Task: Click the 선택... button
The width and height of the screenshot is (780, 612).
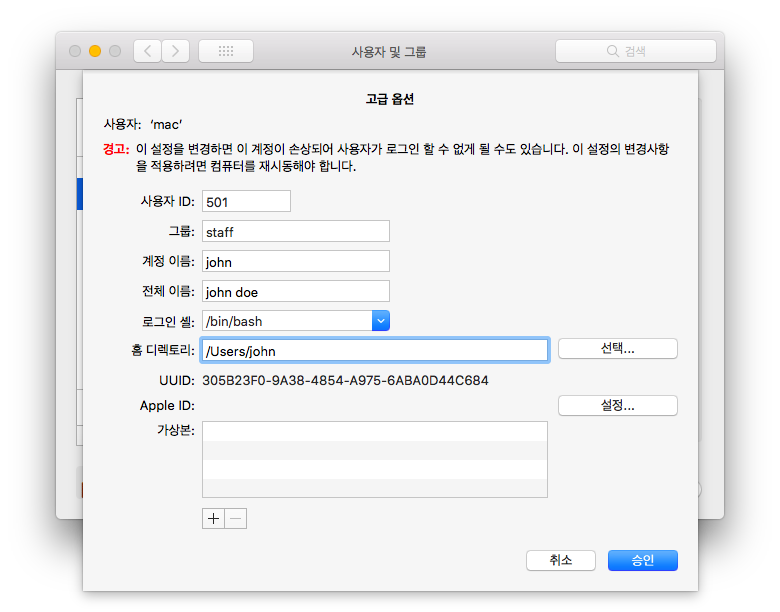Action: (x=617, y=348)
